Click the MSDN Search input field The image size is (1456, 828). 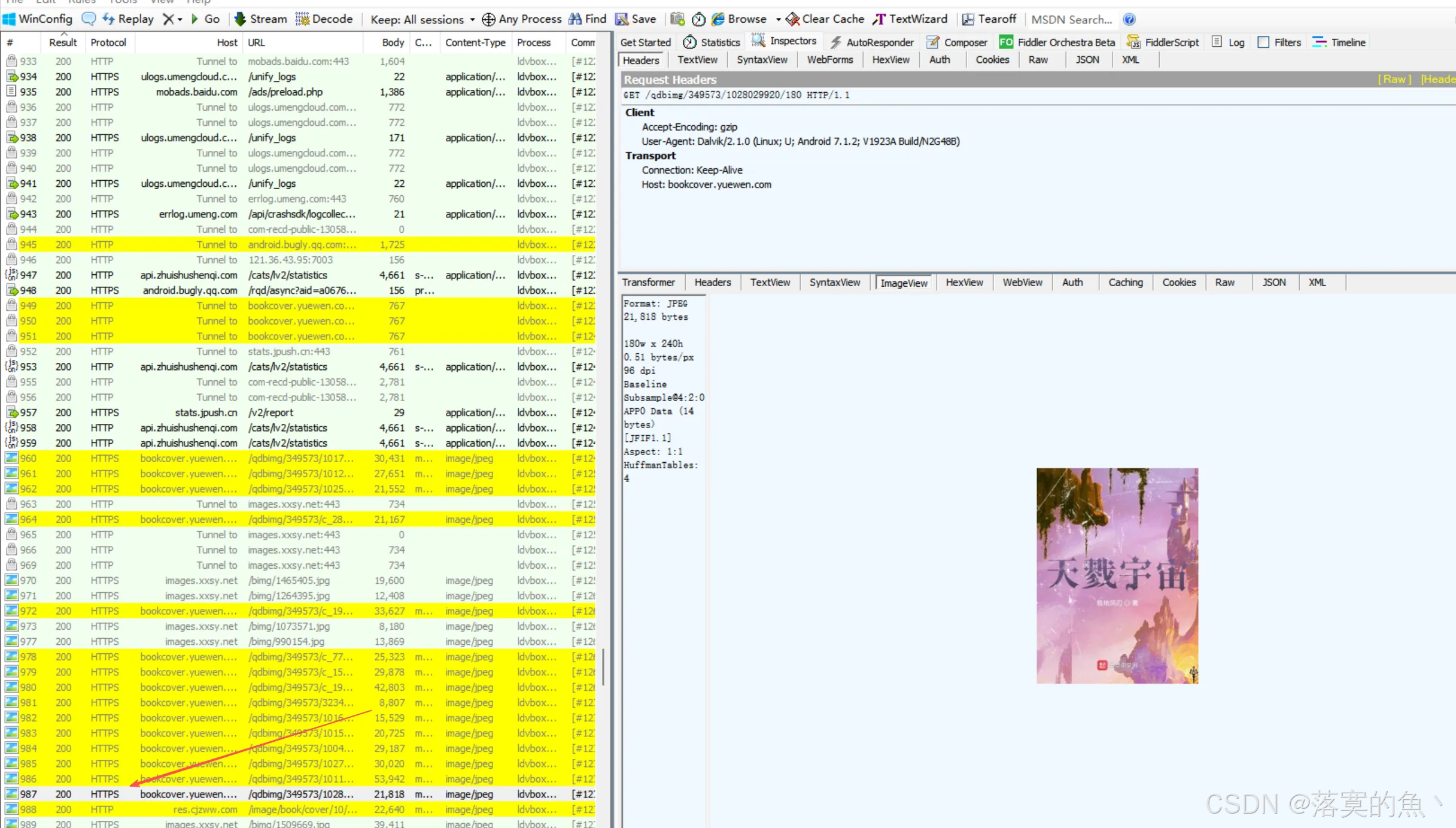coord(1072,20)
